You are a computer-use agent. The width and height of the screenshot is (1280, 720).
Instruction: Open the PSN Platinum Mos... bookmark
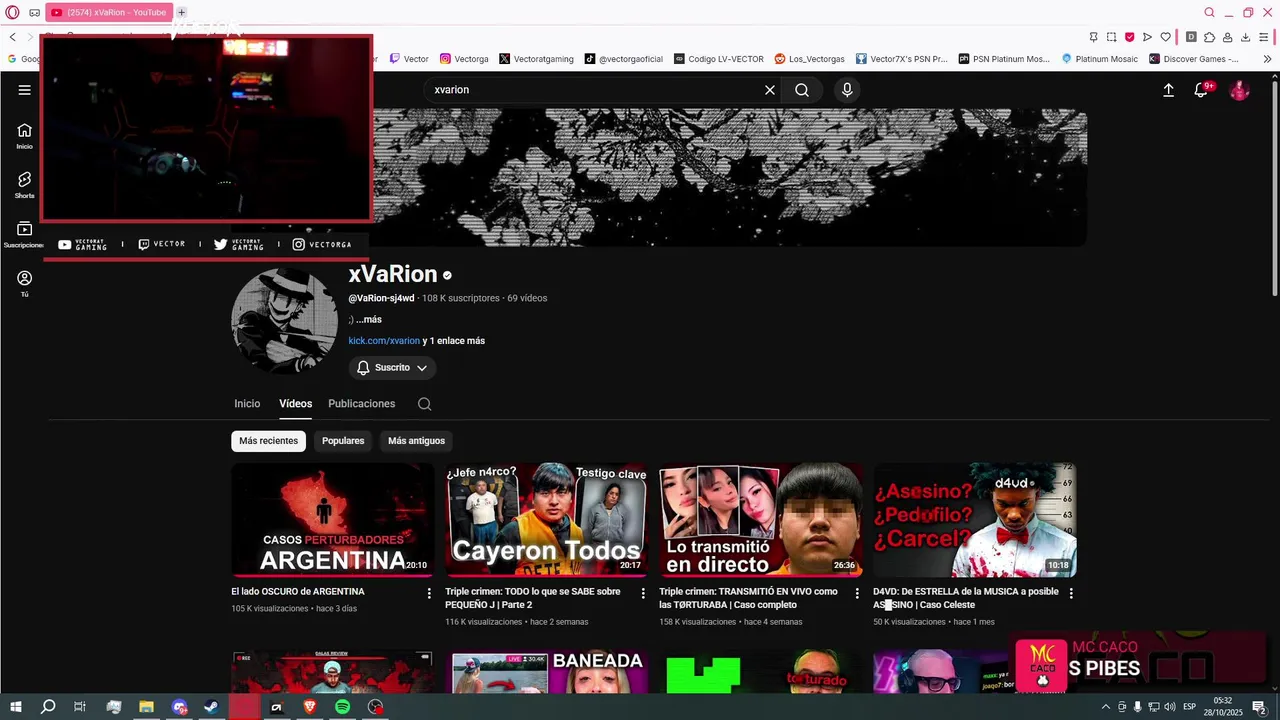pyautogui.click(x=1004, y=59)
